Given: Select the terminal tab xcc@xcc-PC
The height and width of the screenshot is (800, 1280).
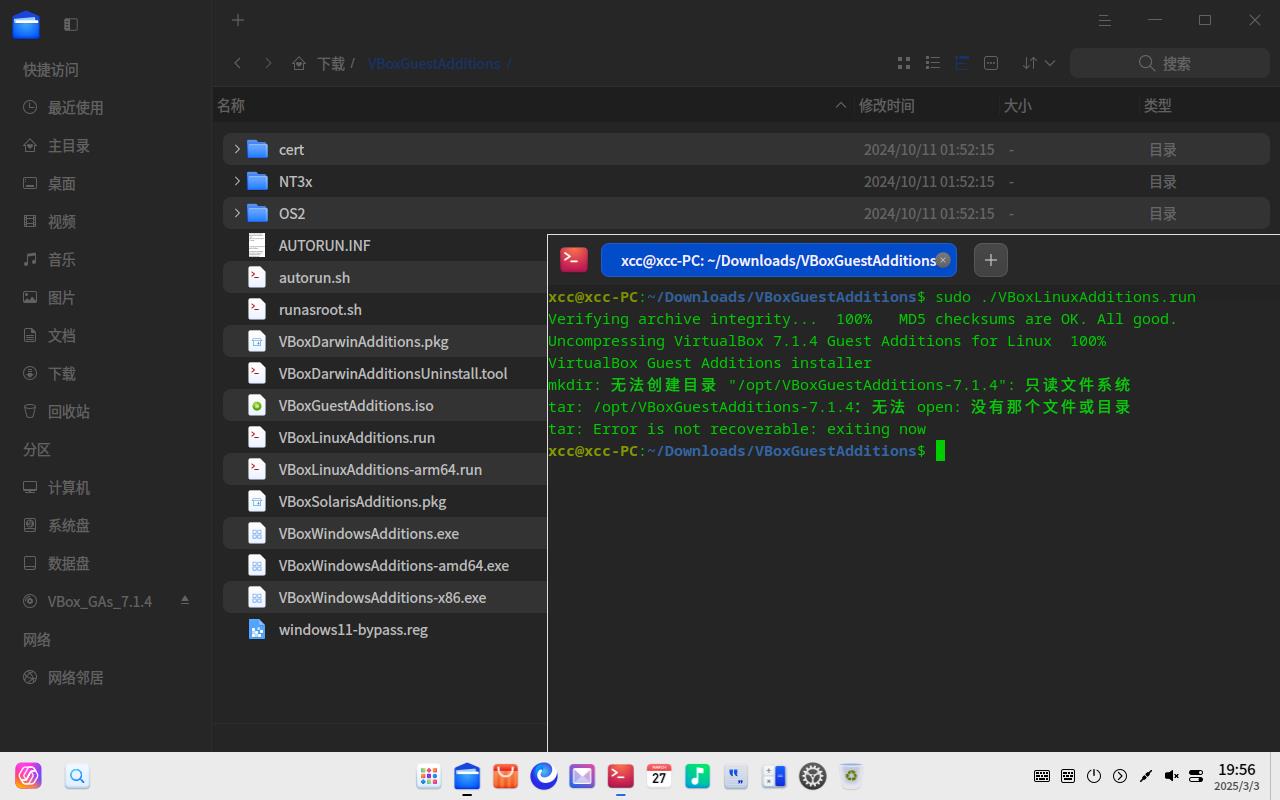Looking at the screenshot, I should 778,260.
